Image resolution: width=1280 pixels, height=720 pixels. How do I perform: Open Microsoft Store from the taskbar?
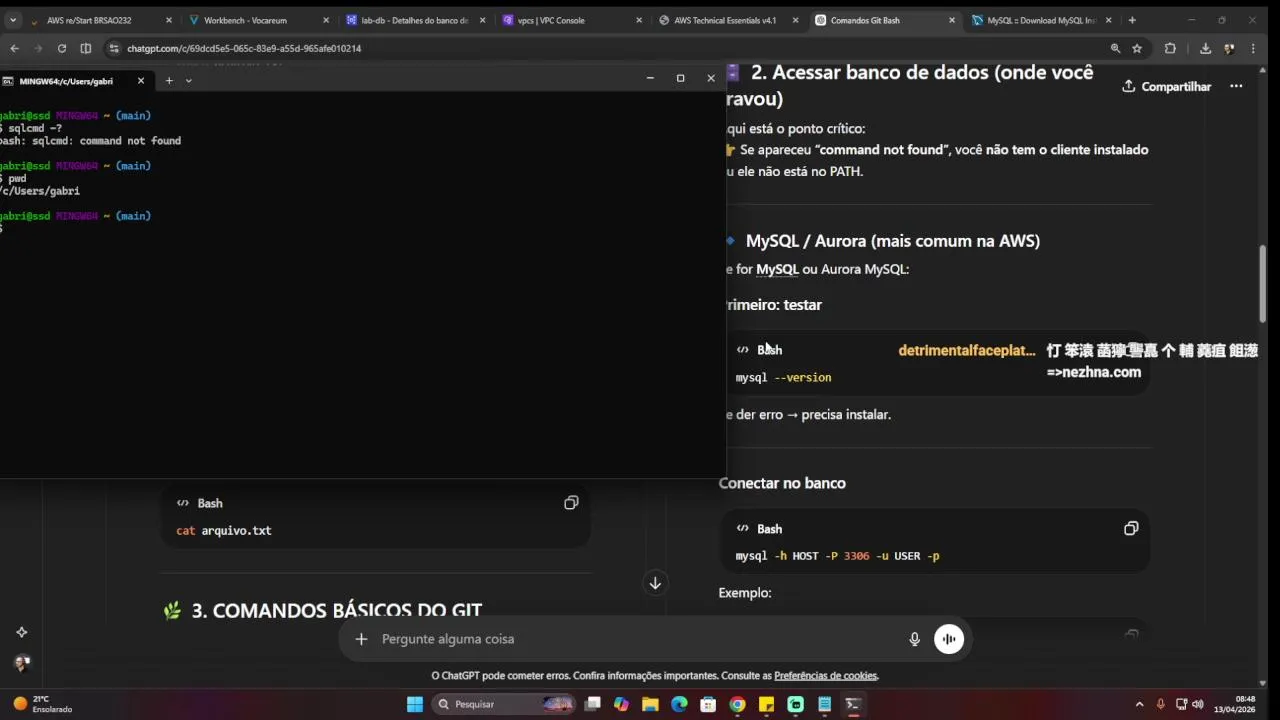[x=708, y=704]
